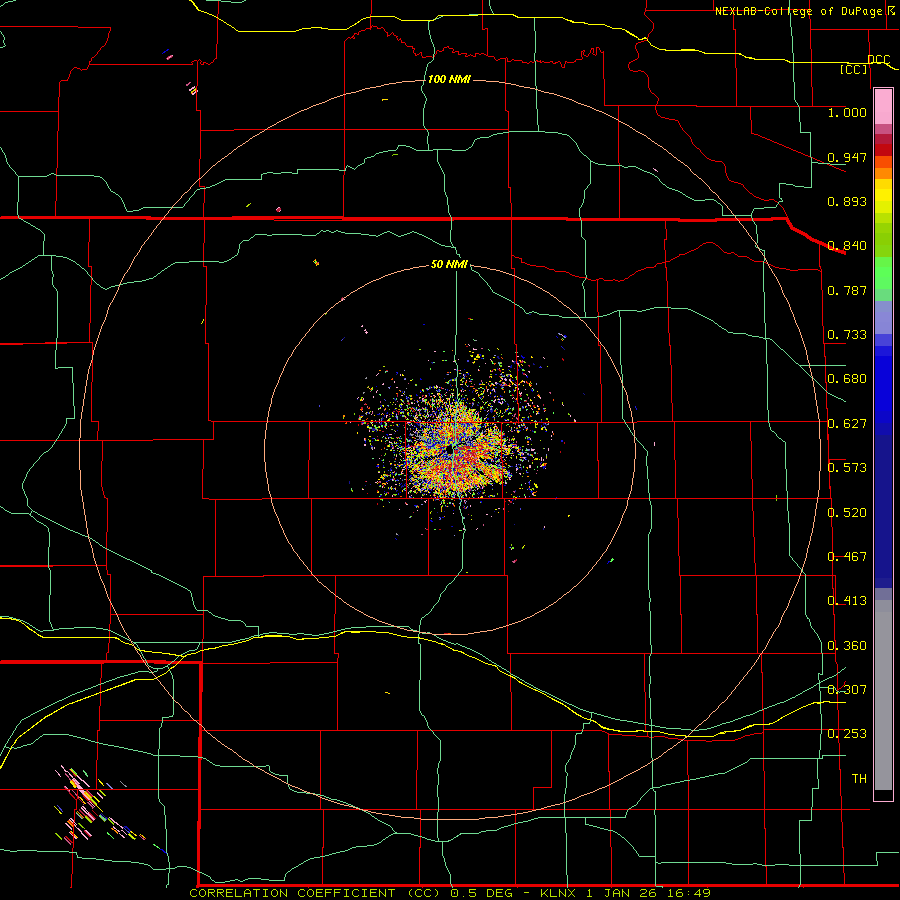Click the 0.680 legend value
Viewport: 900px width, 900px height.
[x=847, y=379]
